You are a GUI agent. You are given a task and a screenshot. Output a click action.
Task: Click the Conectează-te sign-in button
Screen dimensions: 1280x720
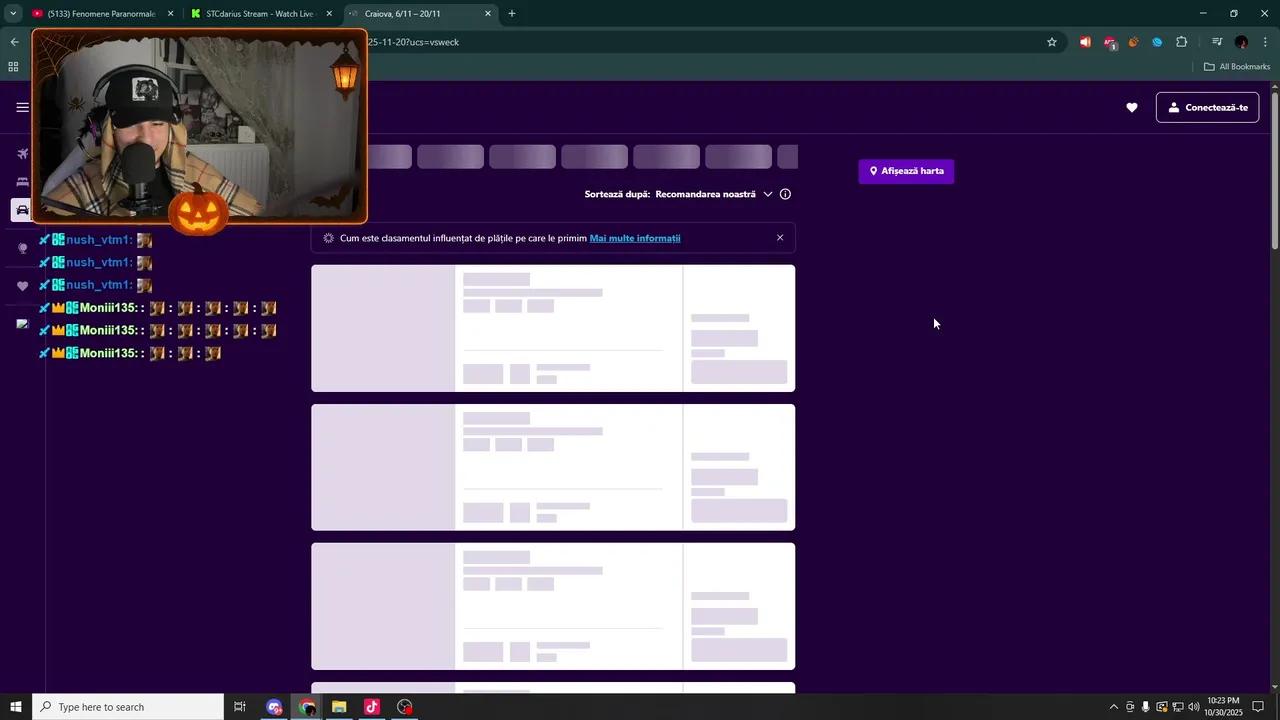1207,107
